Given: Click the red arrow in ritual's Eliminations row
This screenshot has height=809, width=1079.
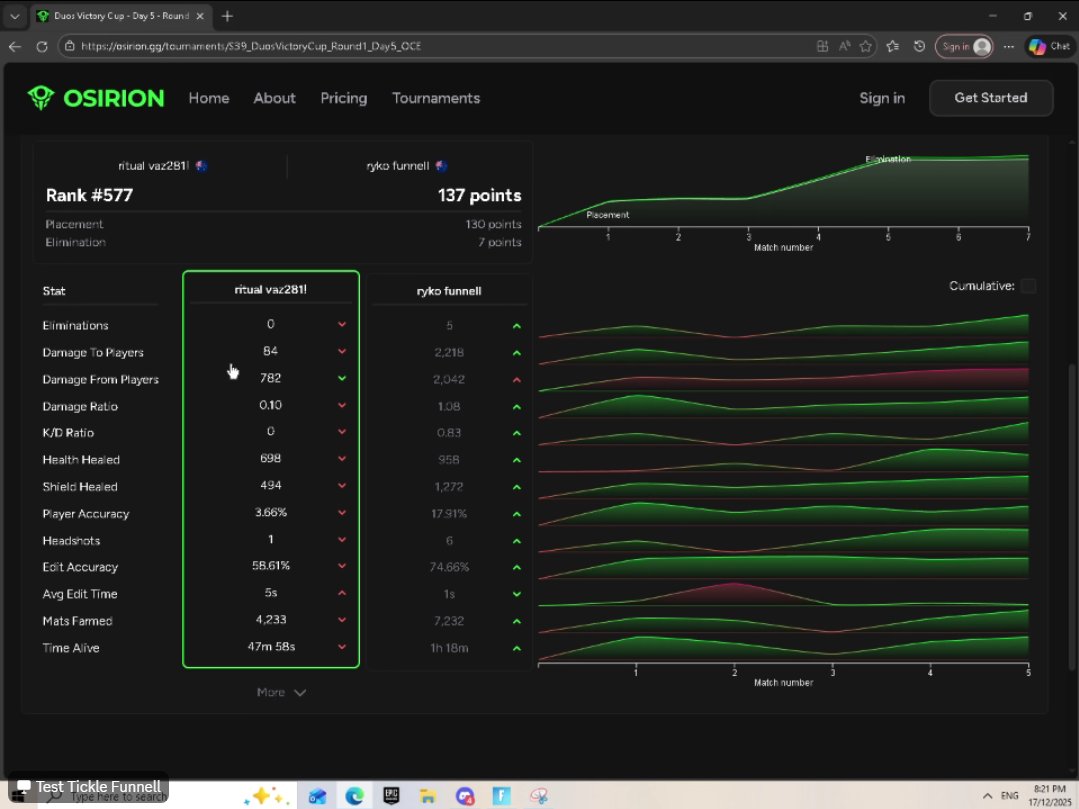Looking at the screenshot, I should coord(342,324).
